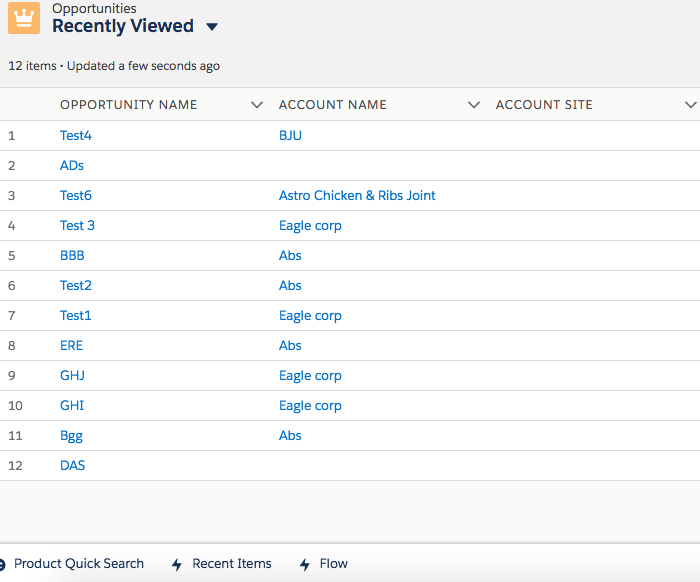700x582 pixels.
Task: Open the Flow utility bar item
Action: 334,564
